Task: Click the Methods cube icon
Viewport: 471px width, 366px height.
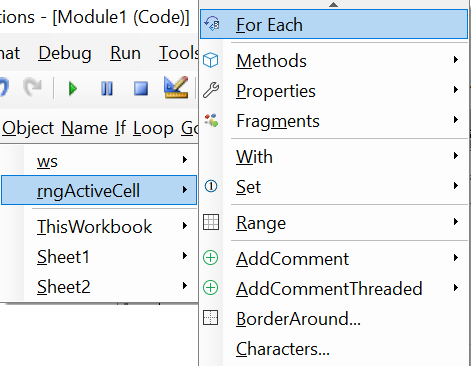Action: coord(211,60)
